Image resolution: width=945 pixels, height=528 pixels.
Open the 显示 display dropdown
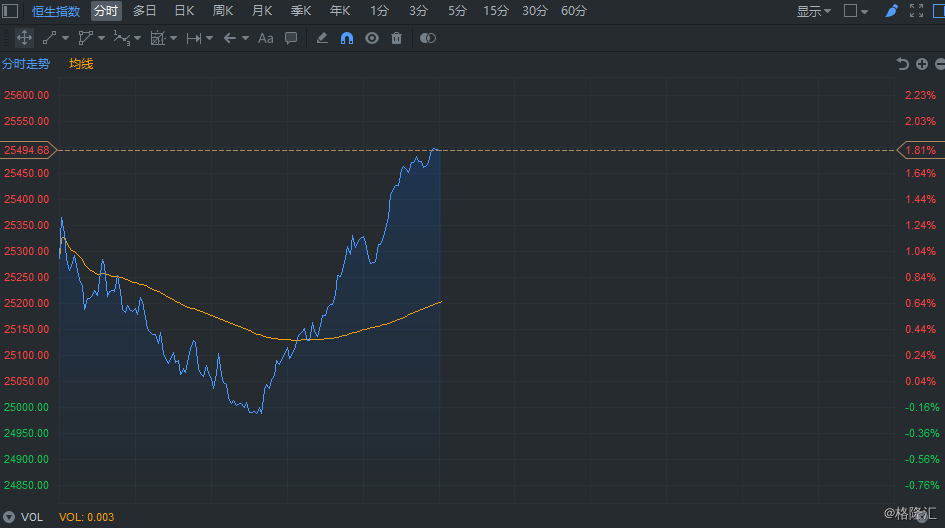pos(813,11)
